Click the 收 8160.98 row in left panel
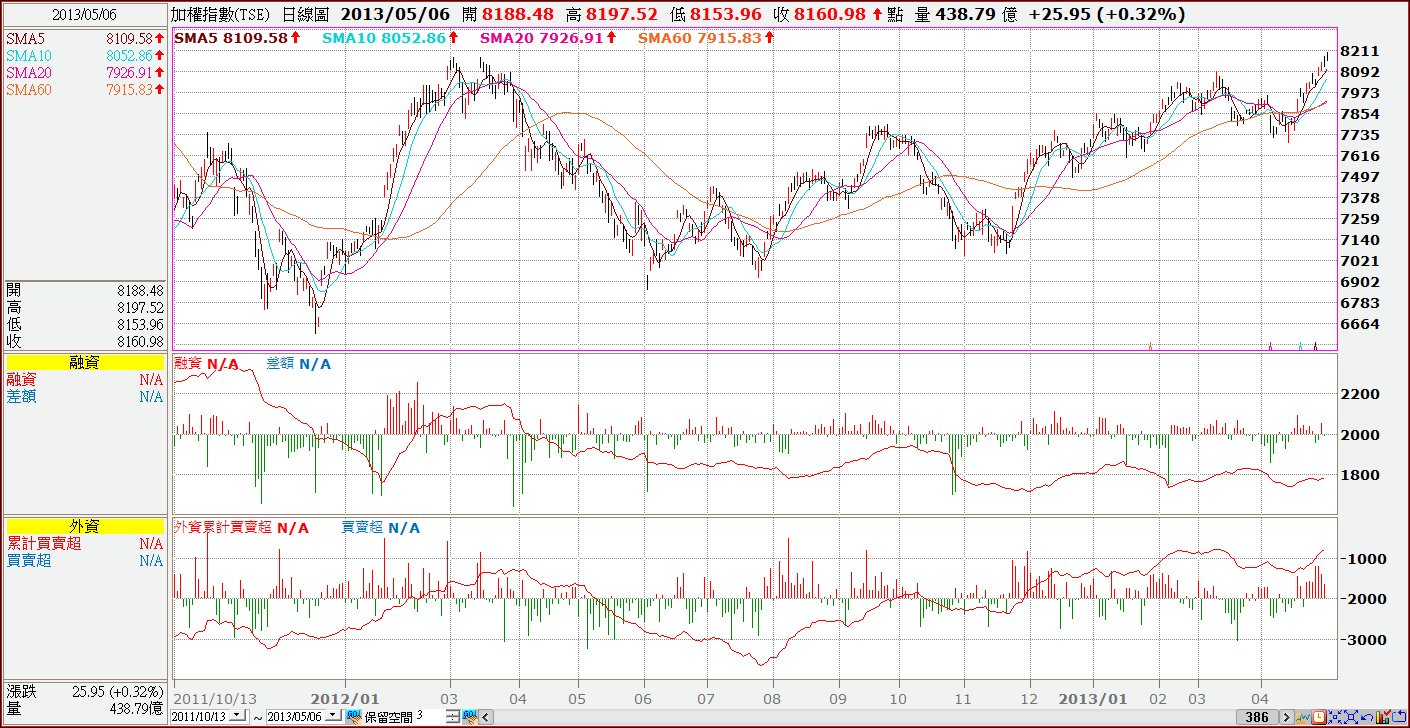 click(84, 341)
